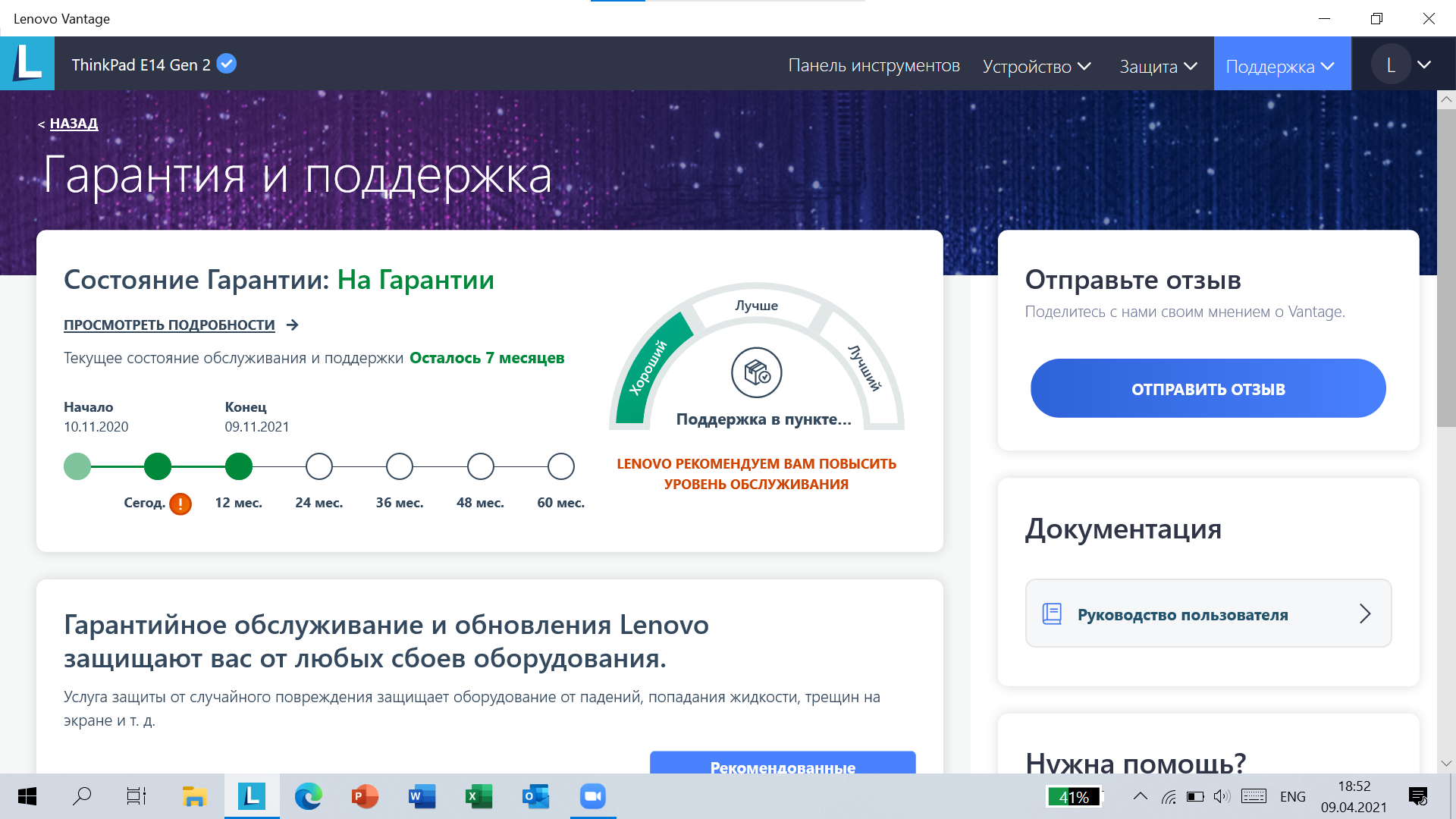Viewport: 1456px width, 819px height.
Task: Expand user account dropdown chevron
Action: pyautogui.click(x=1424, y=64)
